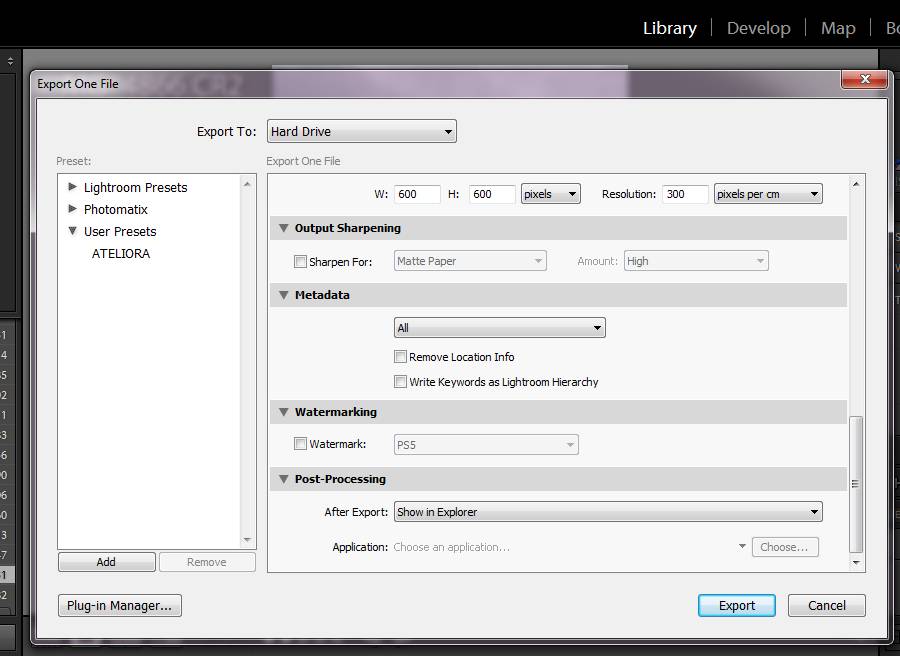Image resolution: width=900 pixels, height=656 pixels.
Task: Enable the Sharpen For checkbox
Action: [301, 262]
